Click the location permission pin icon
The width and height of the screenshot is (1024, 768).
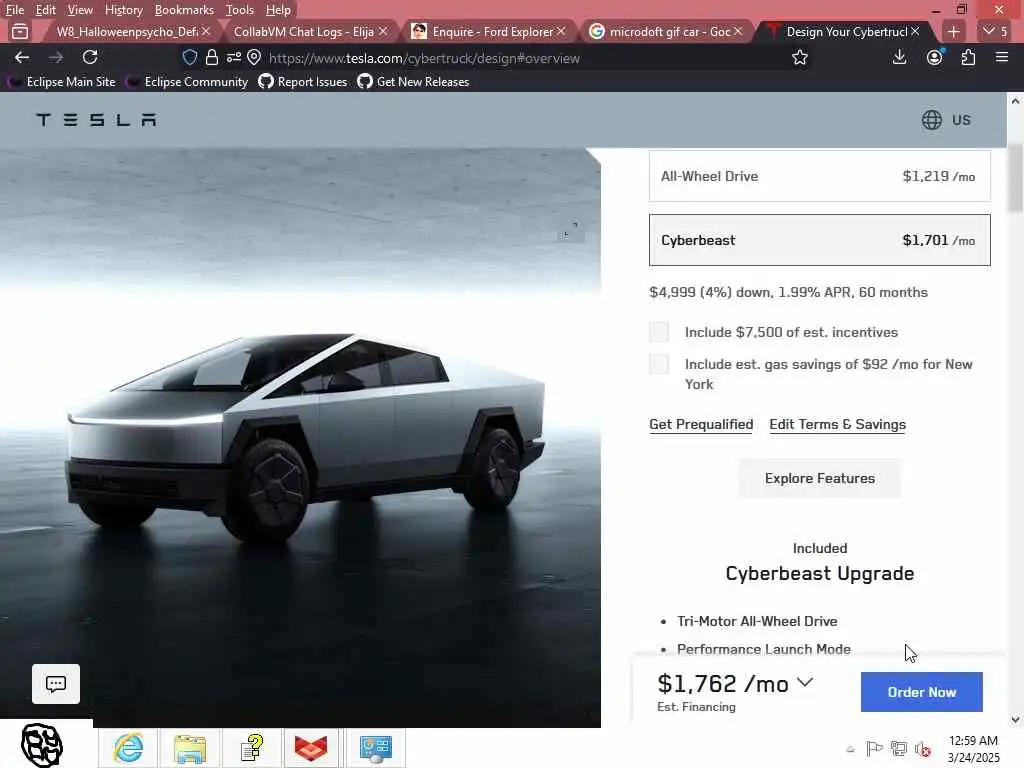[254, 57]
